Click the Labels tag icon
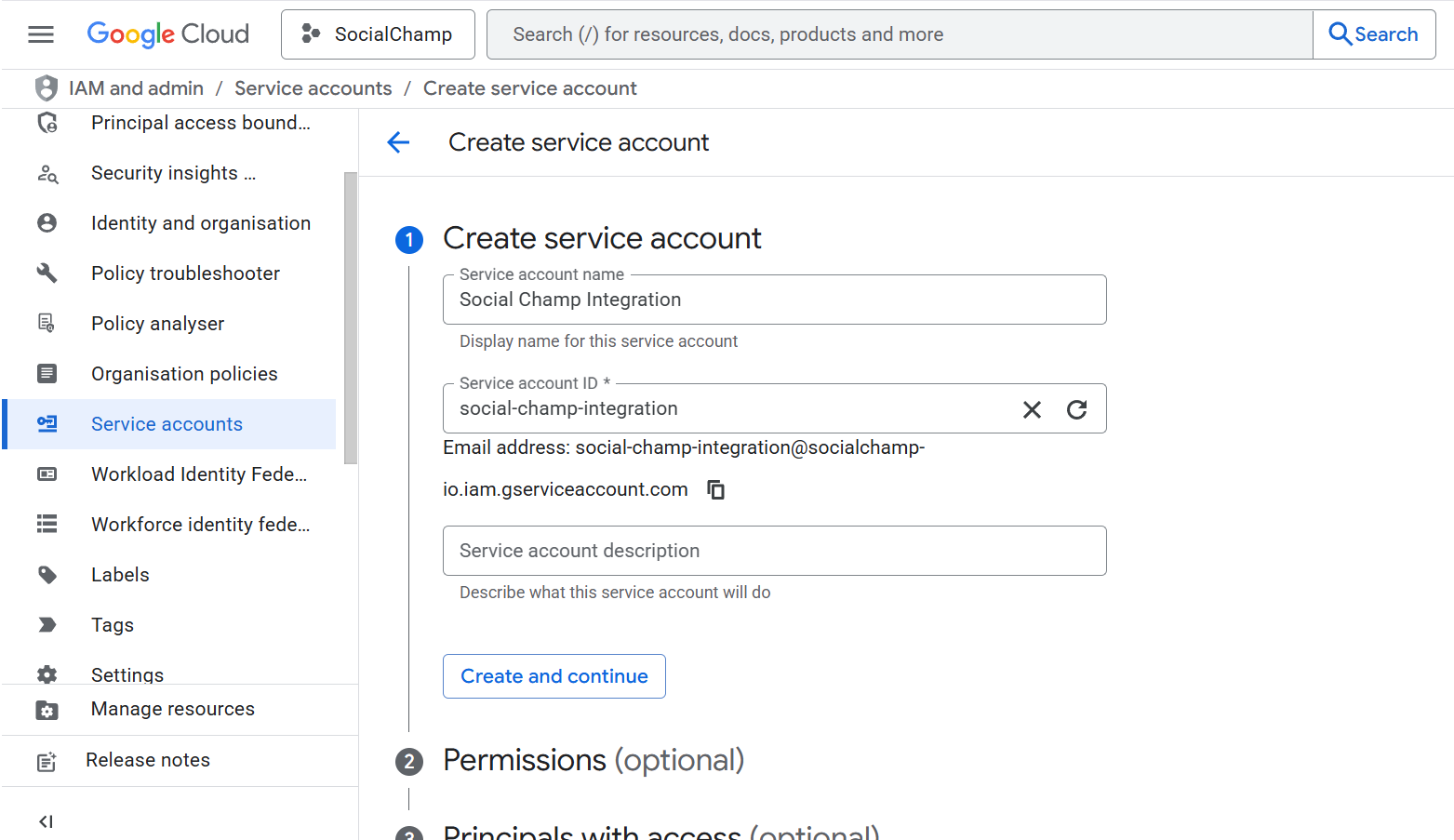 pyautogui.click(x=47, y=575)
